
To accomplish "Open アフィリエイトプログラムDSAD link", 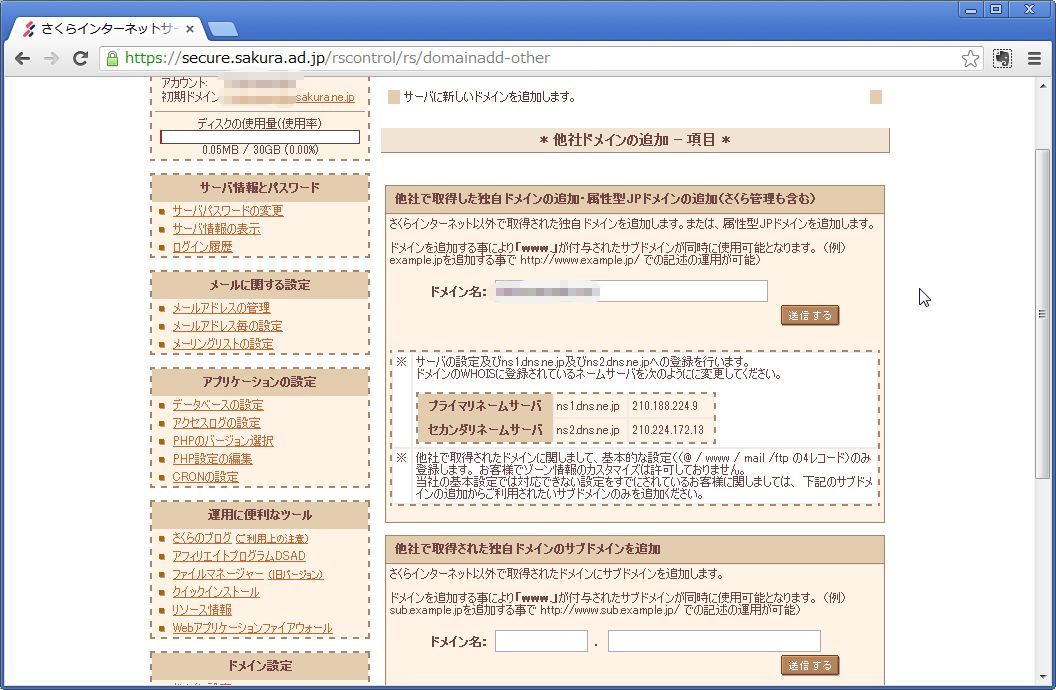I will point(239,556).
